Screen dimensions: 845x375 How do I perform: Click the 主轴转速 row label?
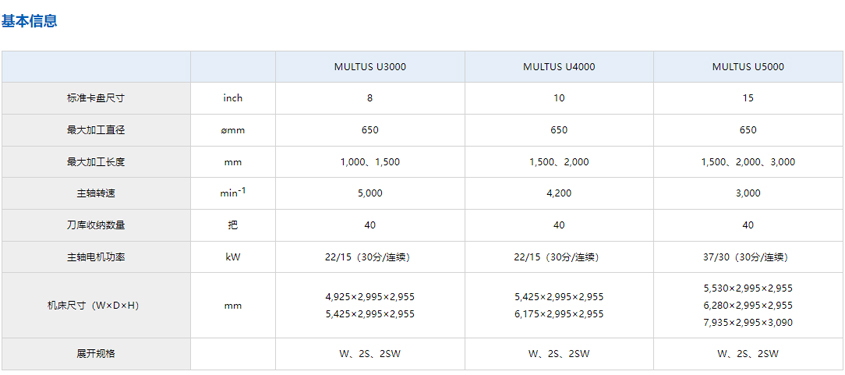[96, 193]
